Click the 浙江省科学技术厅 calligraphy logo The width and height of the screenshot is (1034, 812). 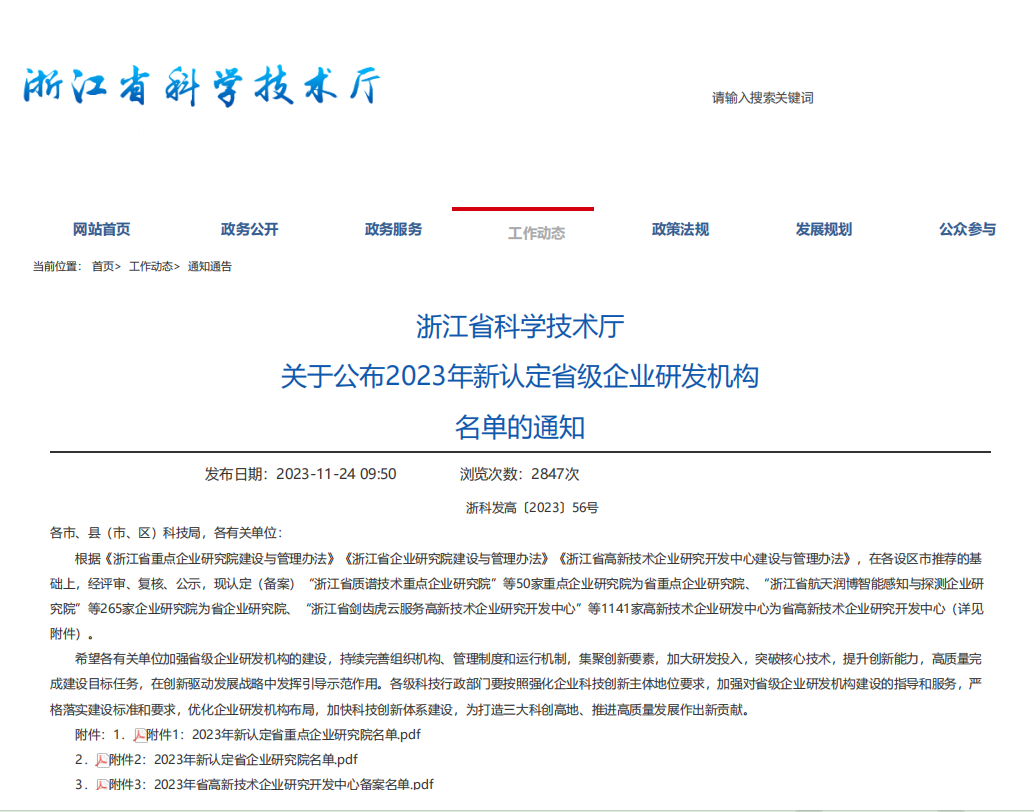tap(202, 88)
